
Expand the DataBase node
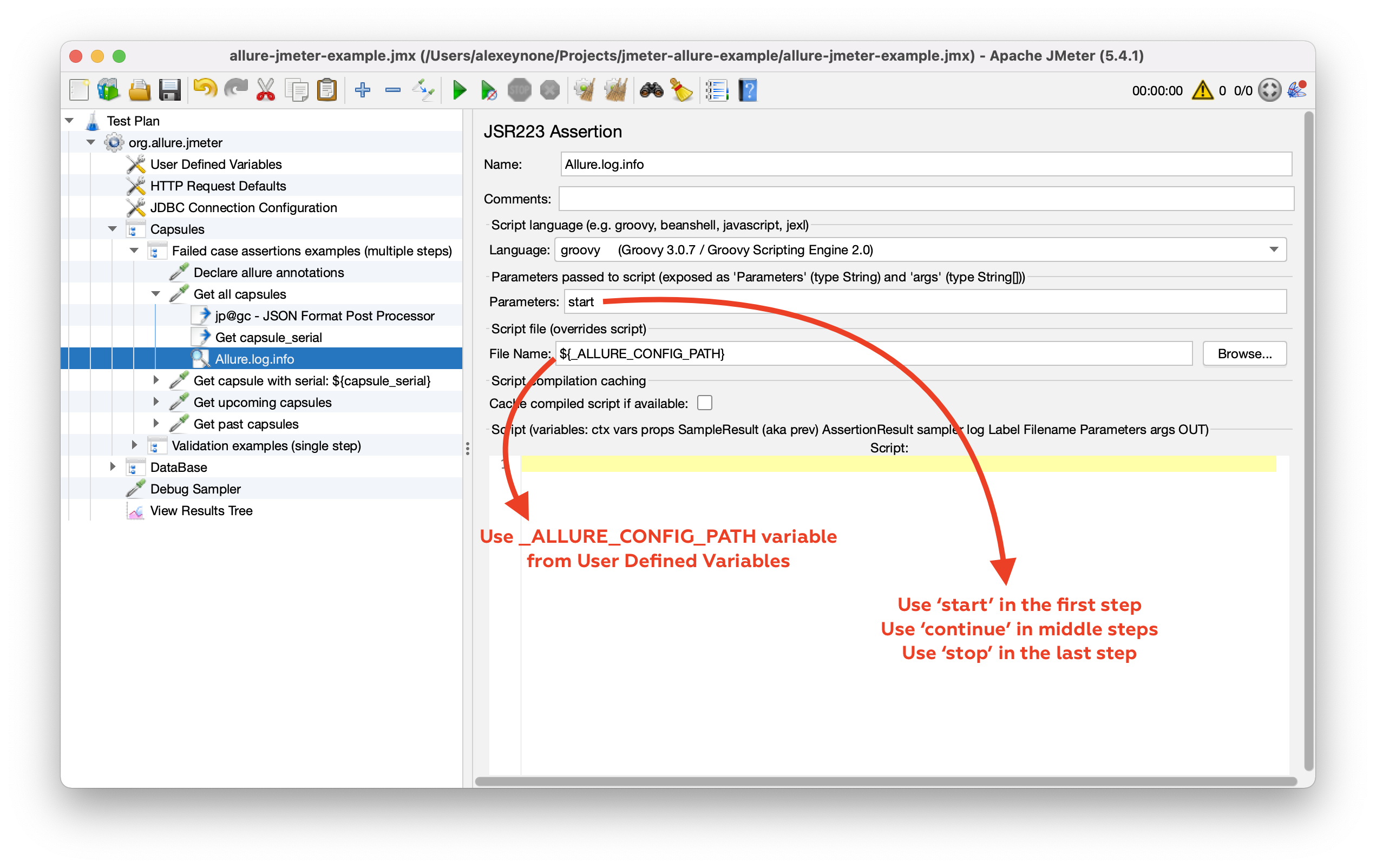[113, 468]
